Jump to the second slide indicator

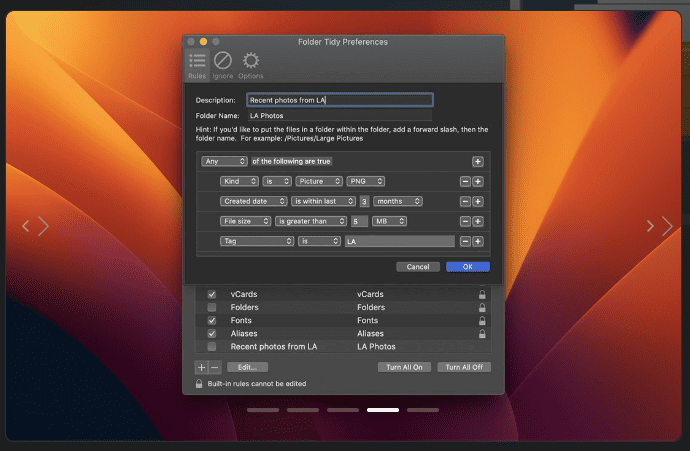pyautogui.click(x=303, y=410)
